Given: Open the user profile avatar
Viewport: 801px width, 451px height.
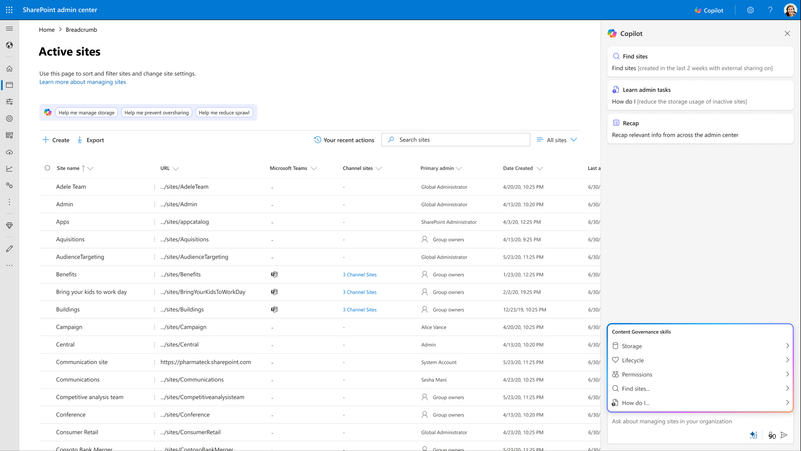Looking at the screenshot, I should [790, 10].
